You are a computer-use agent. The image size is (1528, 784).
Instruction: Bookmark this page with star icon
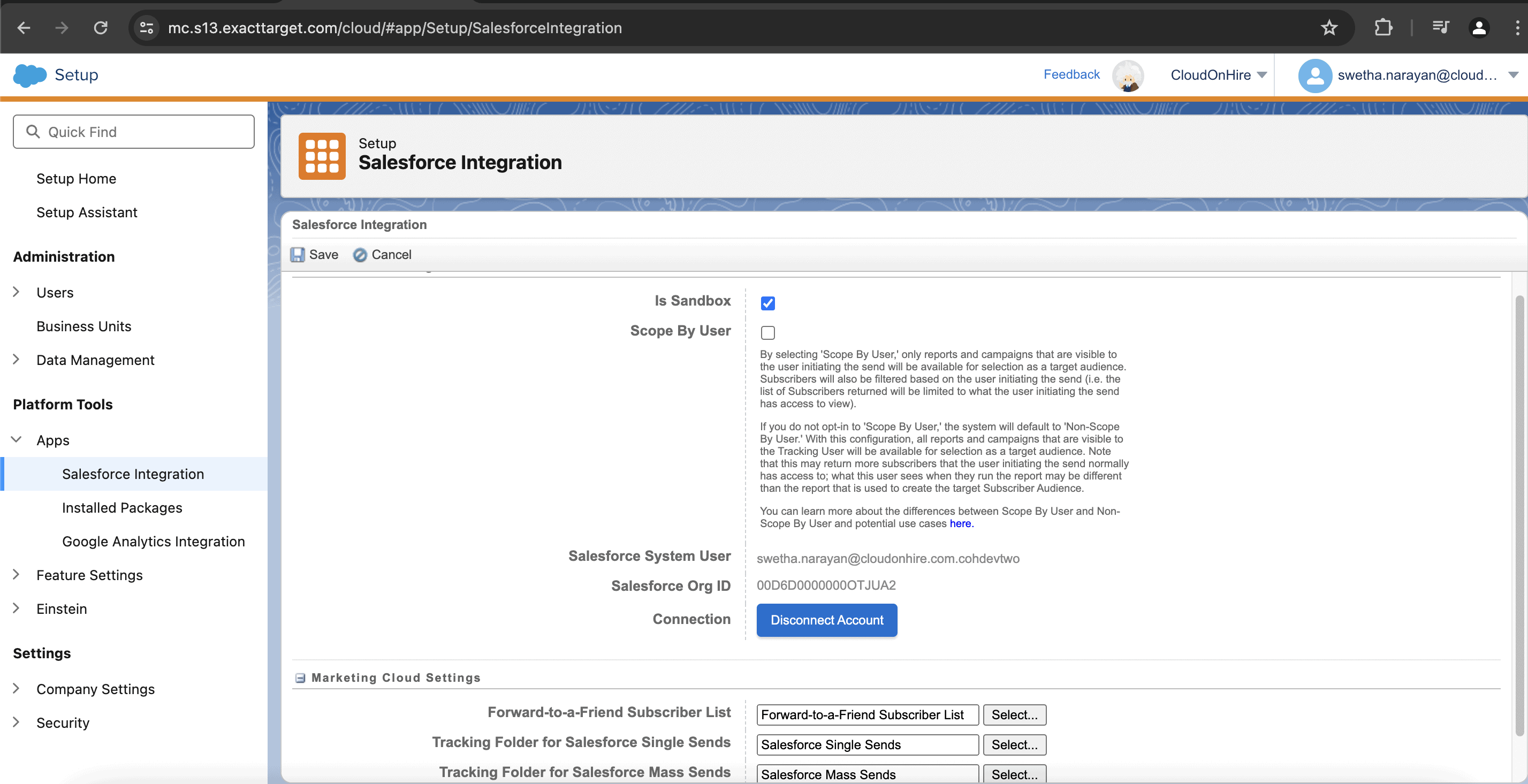pos(1329,27)
